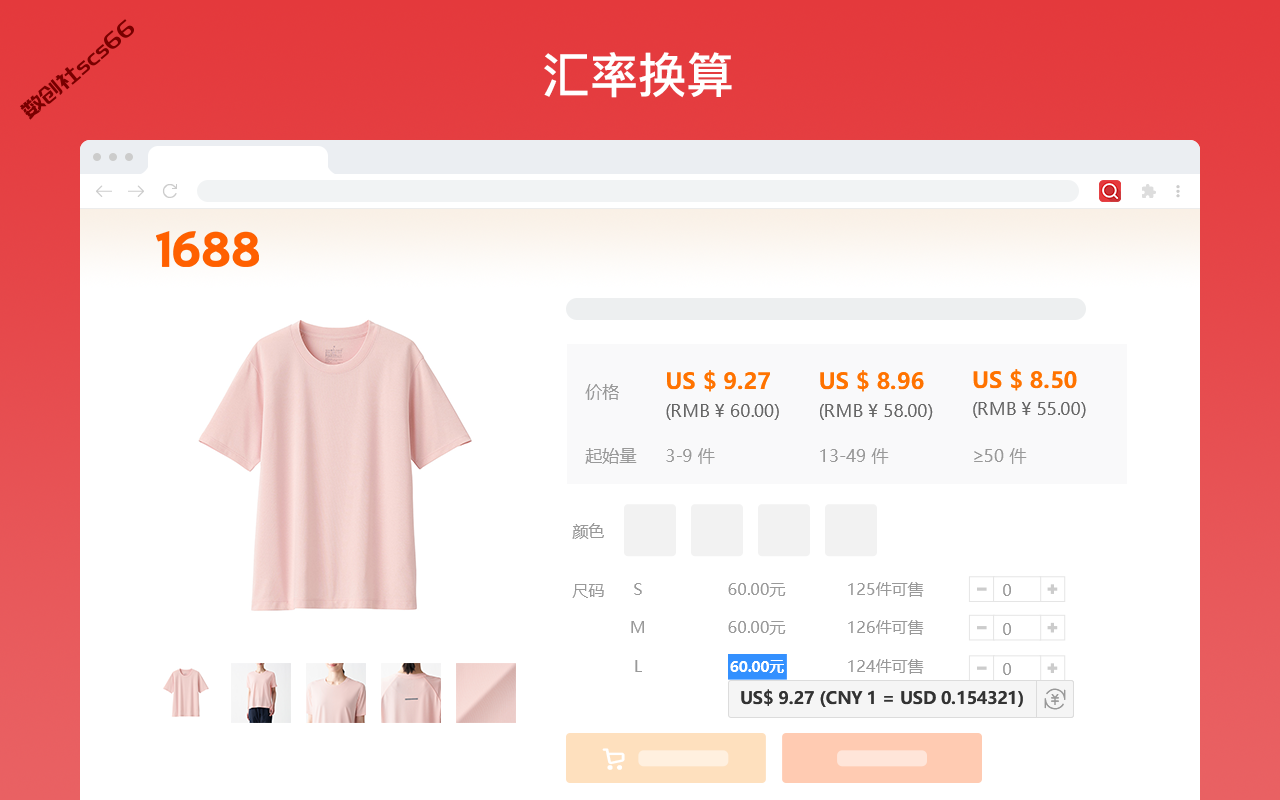Click the browser address bar
The image size is (1280, 800).
638,191
